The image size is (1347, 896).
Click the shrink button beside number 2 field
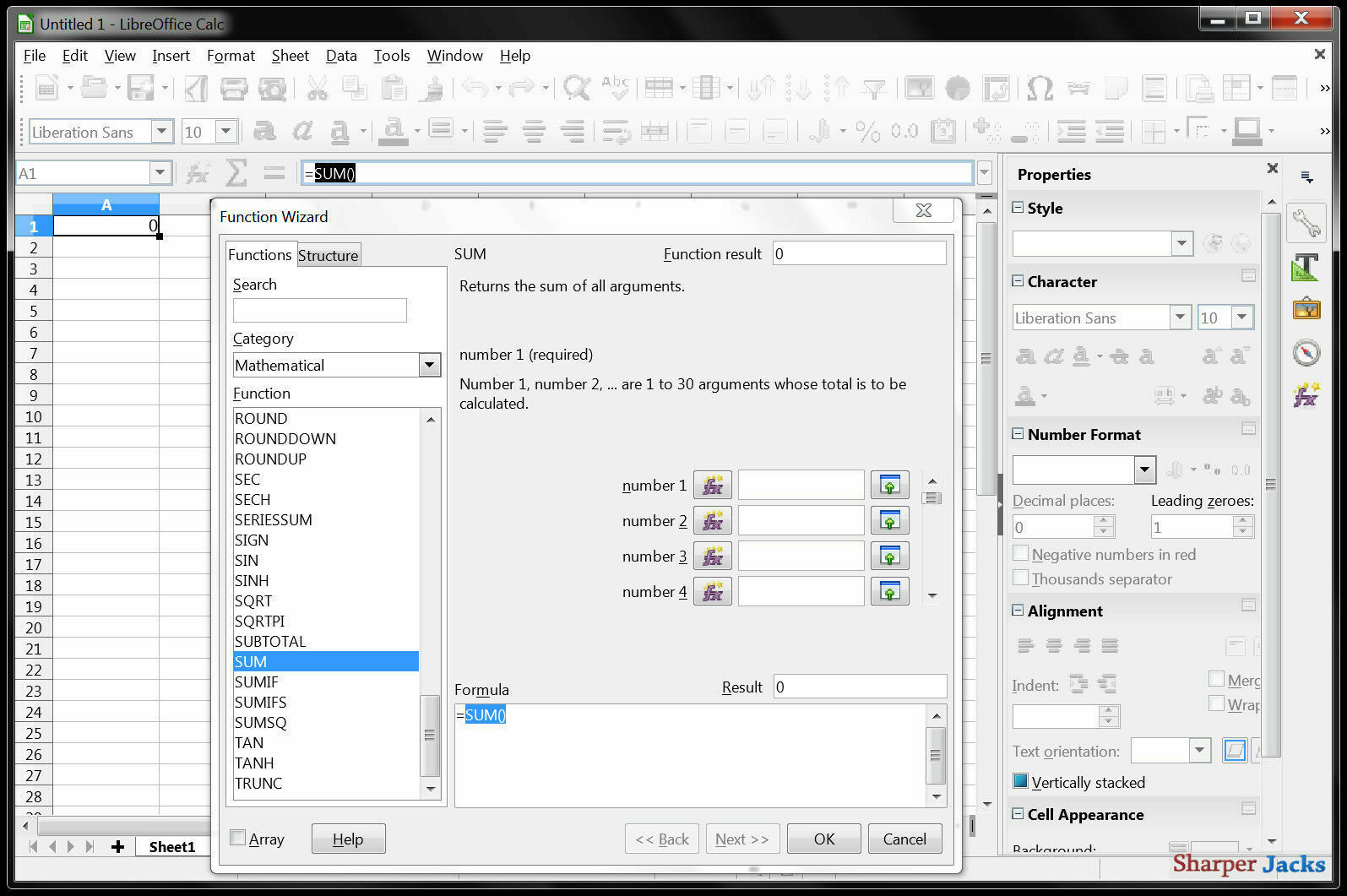pos(889,521)
